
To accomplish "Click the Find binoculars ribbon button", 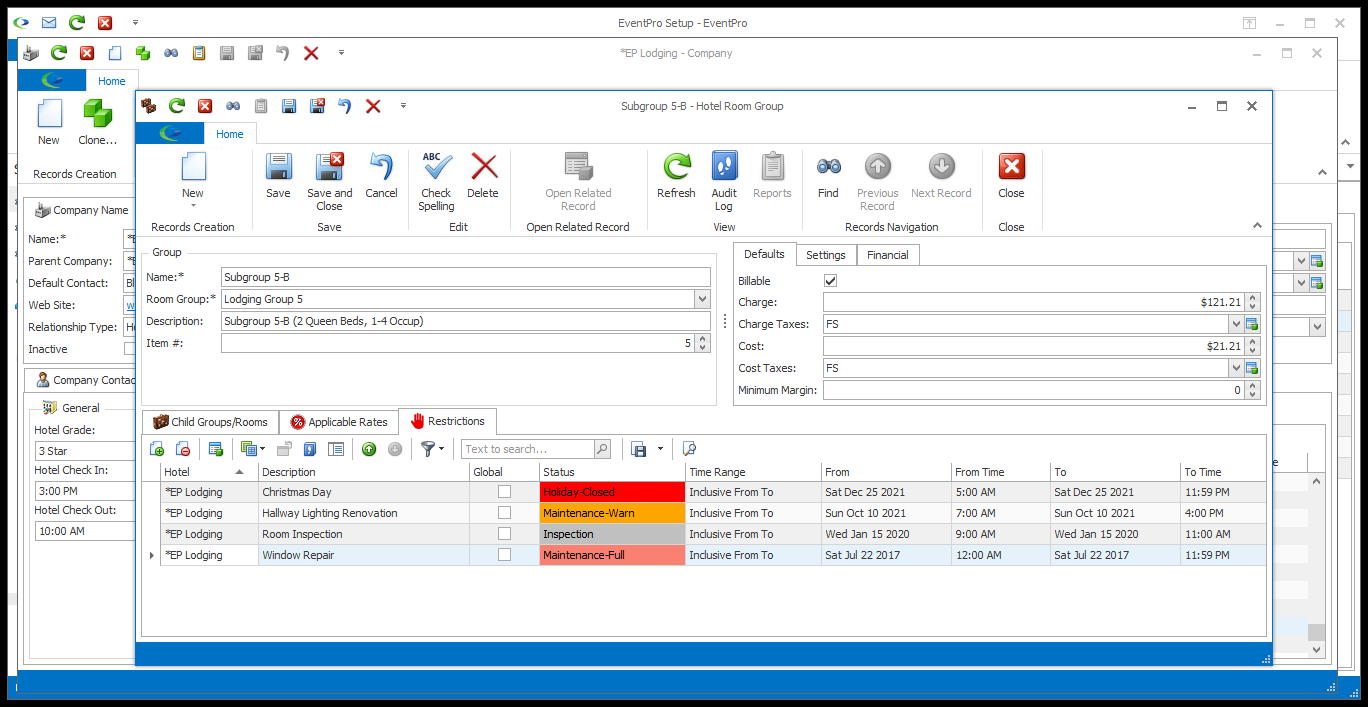I will [828, 176].
